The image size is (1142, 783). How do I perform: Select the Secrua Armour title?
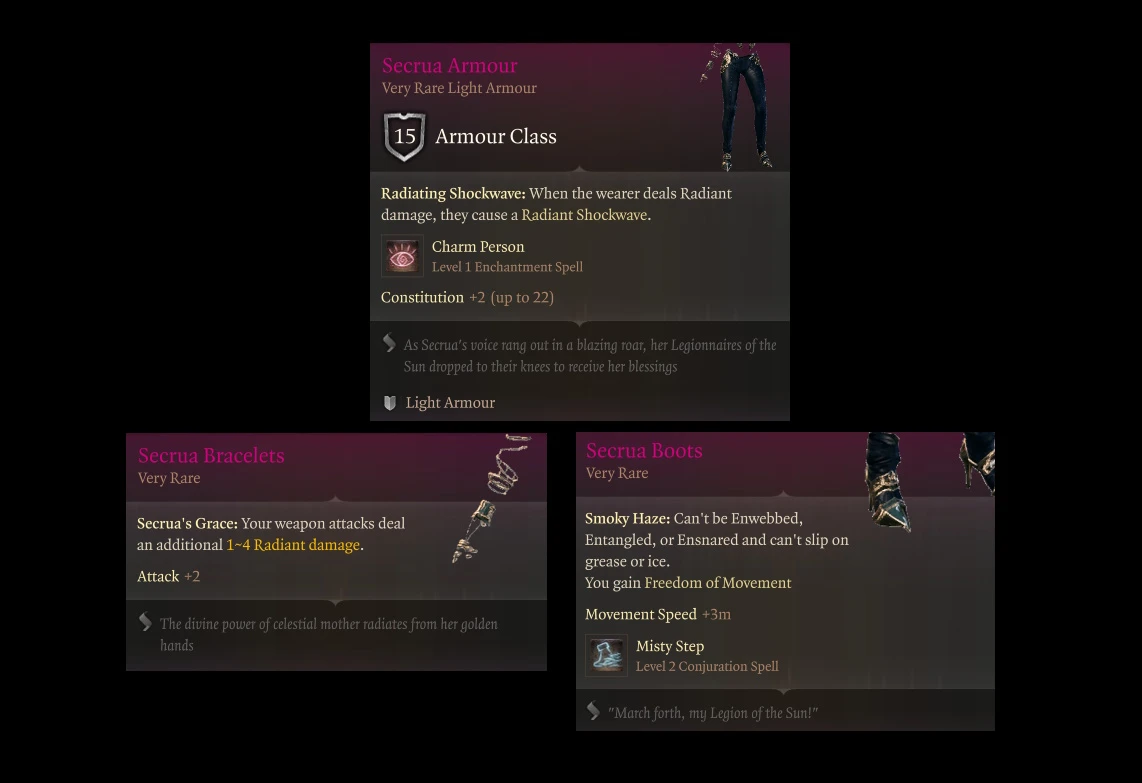[x=449, y=66]
